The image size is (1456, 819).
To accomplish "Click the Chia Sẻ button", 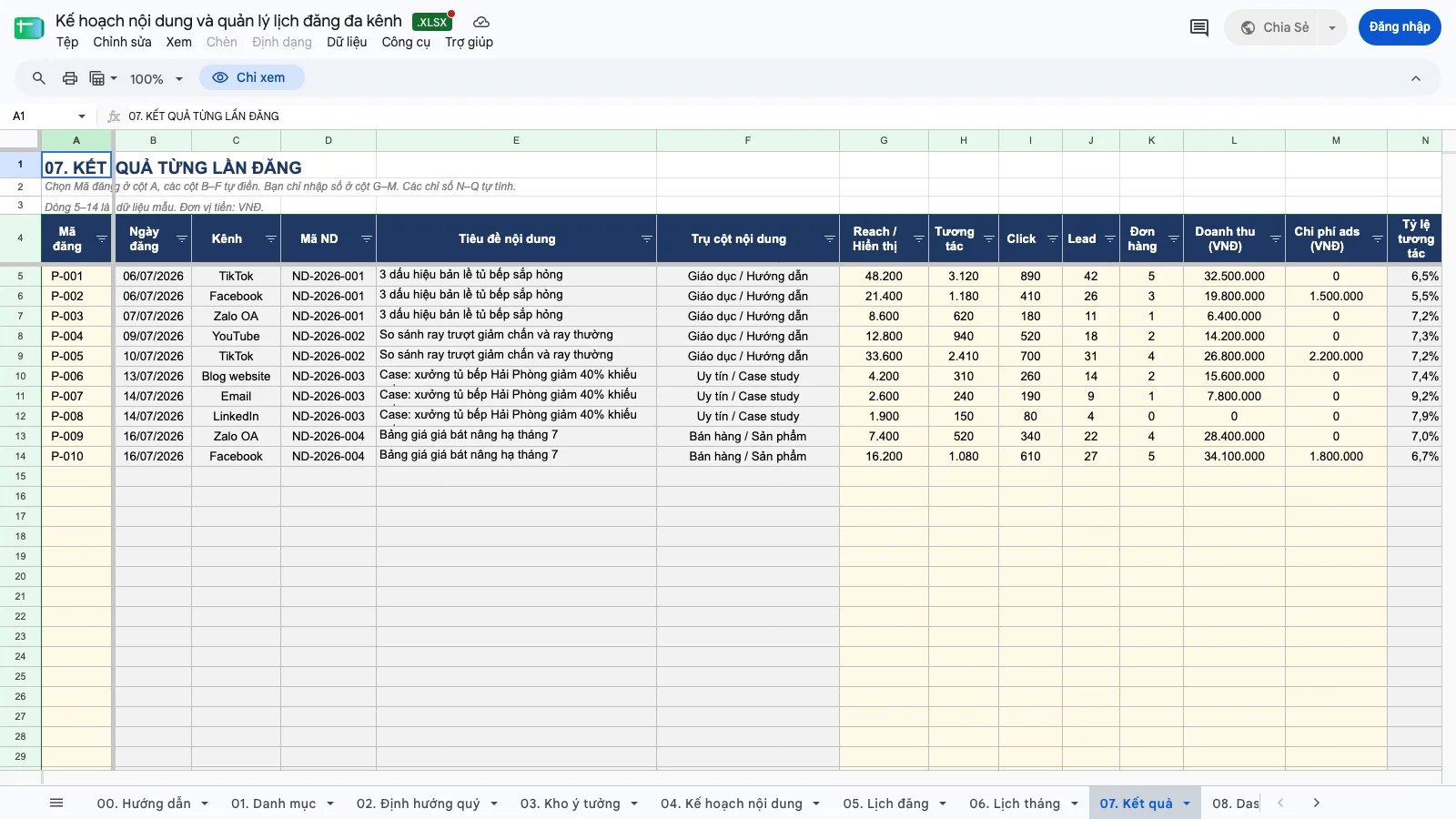I will click(1275, 27).
